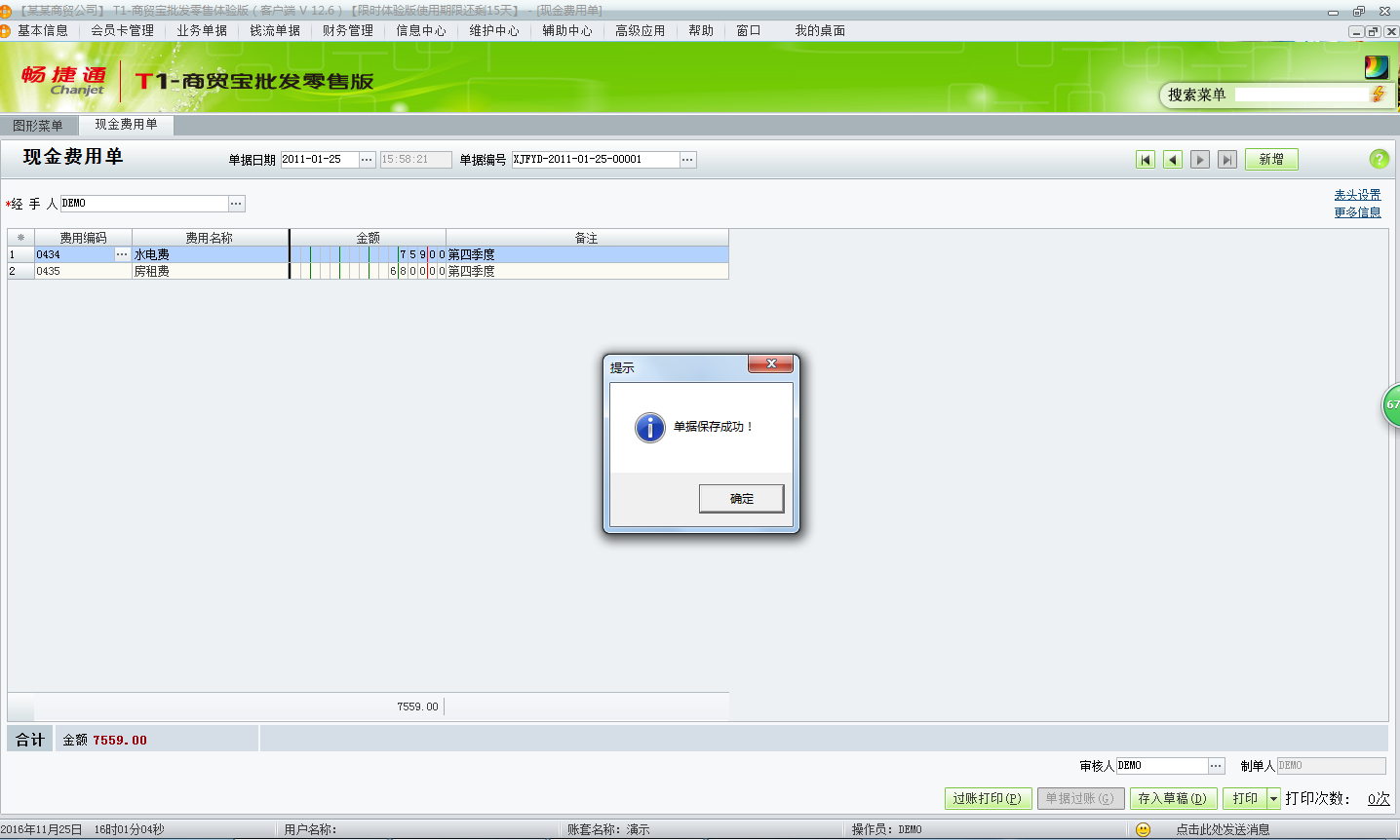Click the 打印 button
Screen dimensions: 1400x840
click(1245, 799)
